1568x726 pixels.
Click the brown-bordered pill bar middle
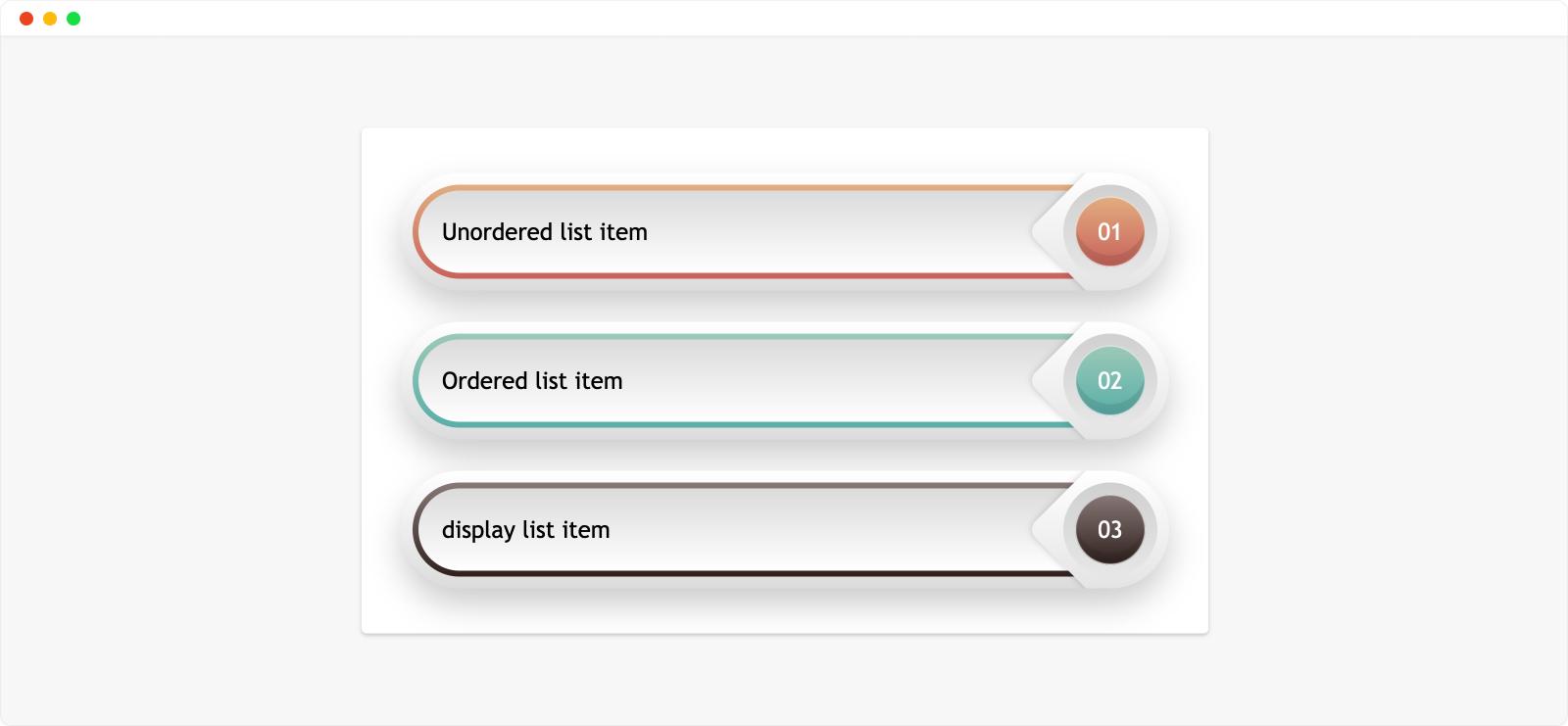(745, 530)
